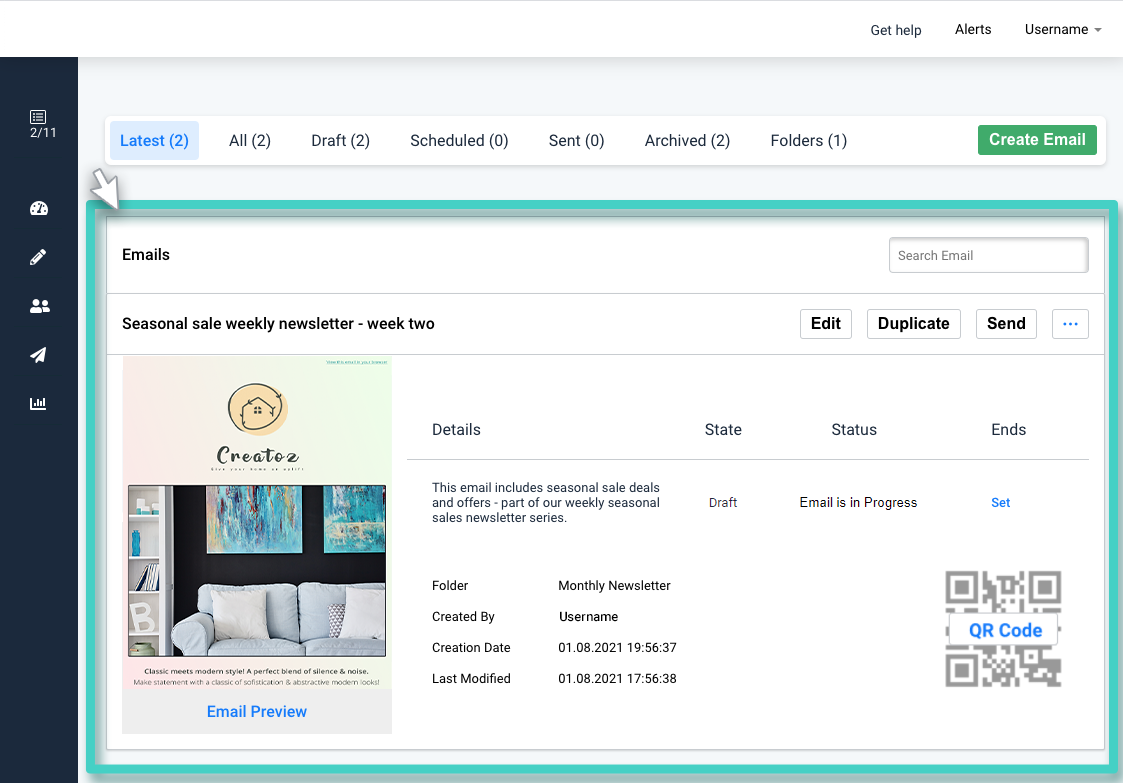This screenshot has height=783, width=1123.
Task: Click the Creatoz email preview thumbnail
Action: pyautogui.click(x=257, y=523)
